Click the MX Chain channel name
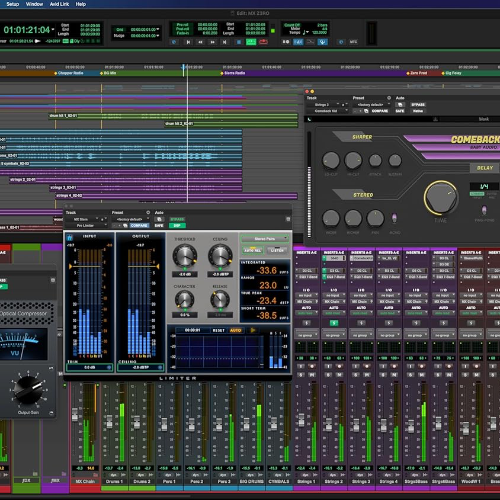This screenshot has height=500, width=500. click(x=85, y=481)
